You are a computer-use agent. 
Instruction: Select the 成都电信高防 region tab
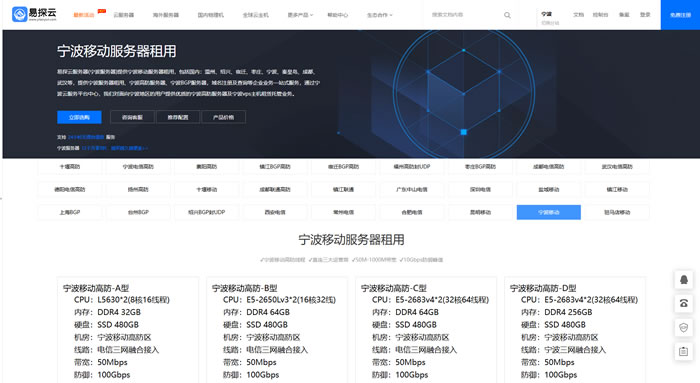[x=549, y=167]
